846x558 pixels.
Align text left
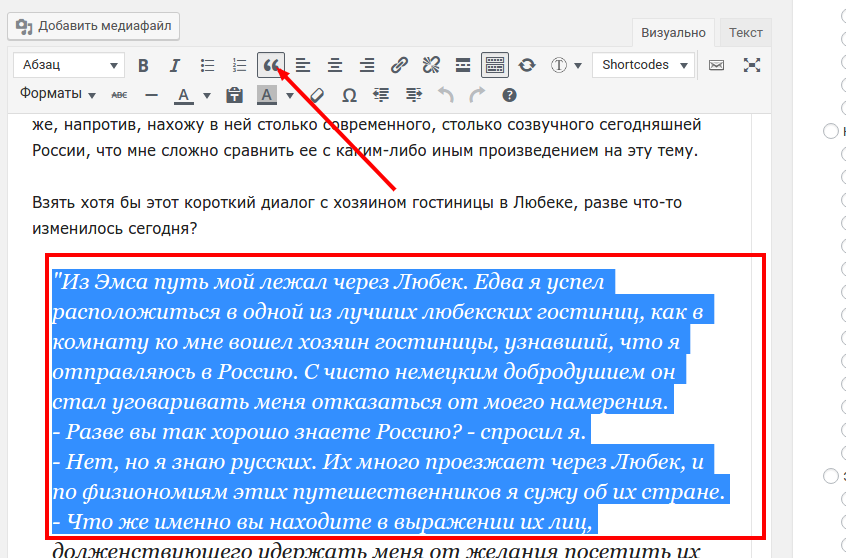(303, 65)
